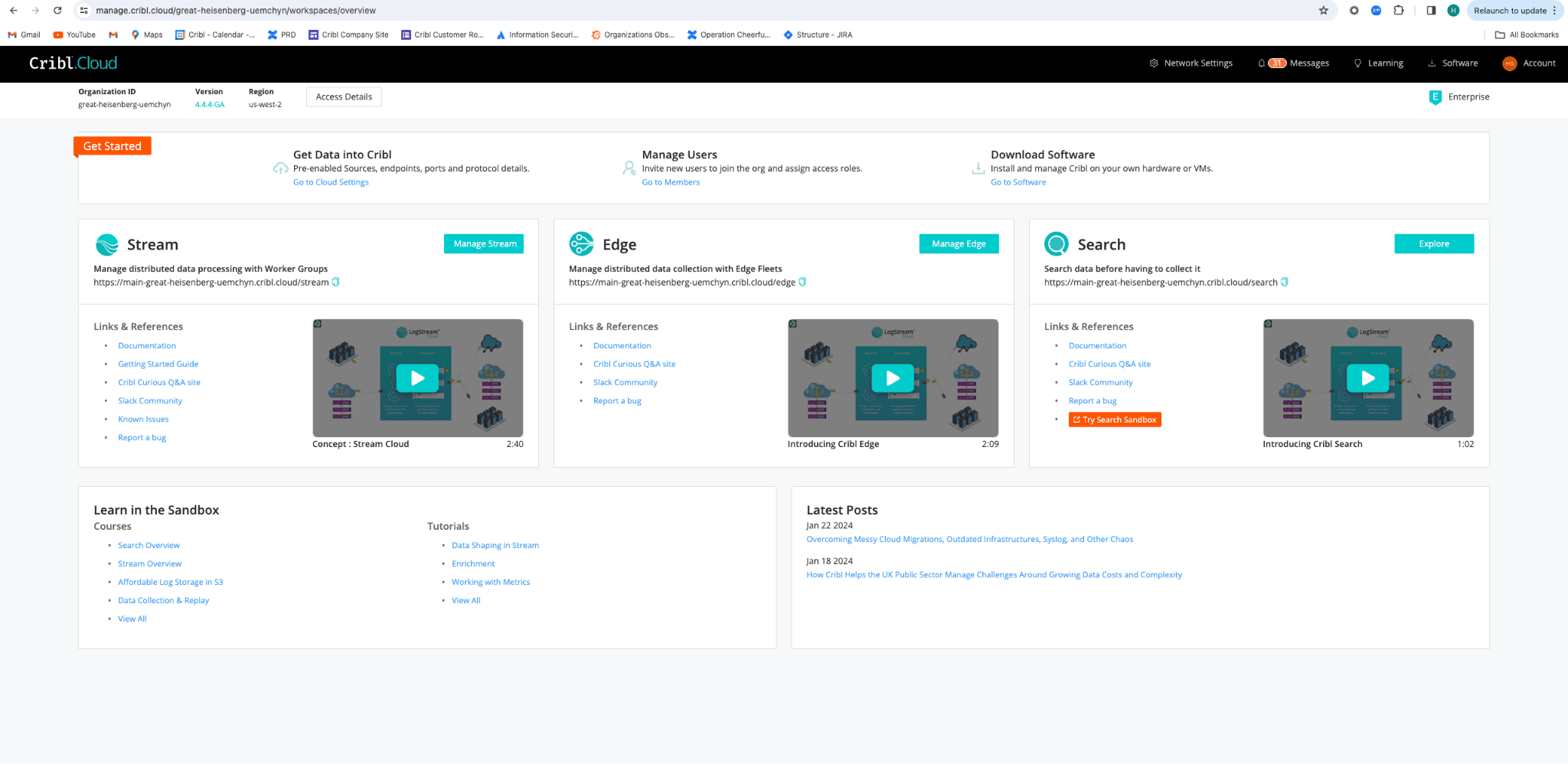Copy the Search URL with the copy icon
Viewport: 1568px width, 764px height.
[1284, 282]
